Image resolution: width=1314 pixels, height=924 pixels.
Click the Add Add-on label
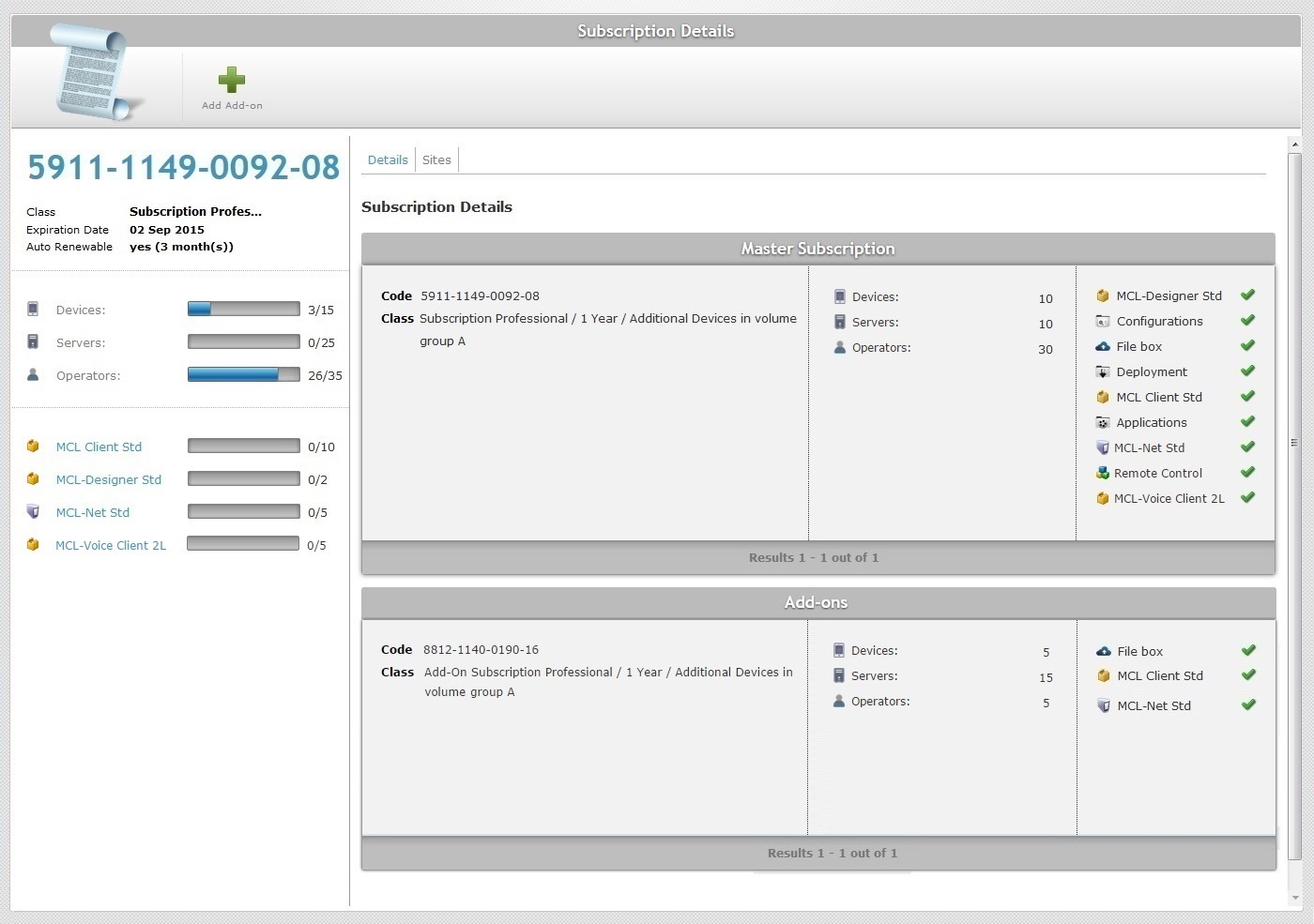coord(232,105)
